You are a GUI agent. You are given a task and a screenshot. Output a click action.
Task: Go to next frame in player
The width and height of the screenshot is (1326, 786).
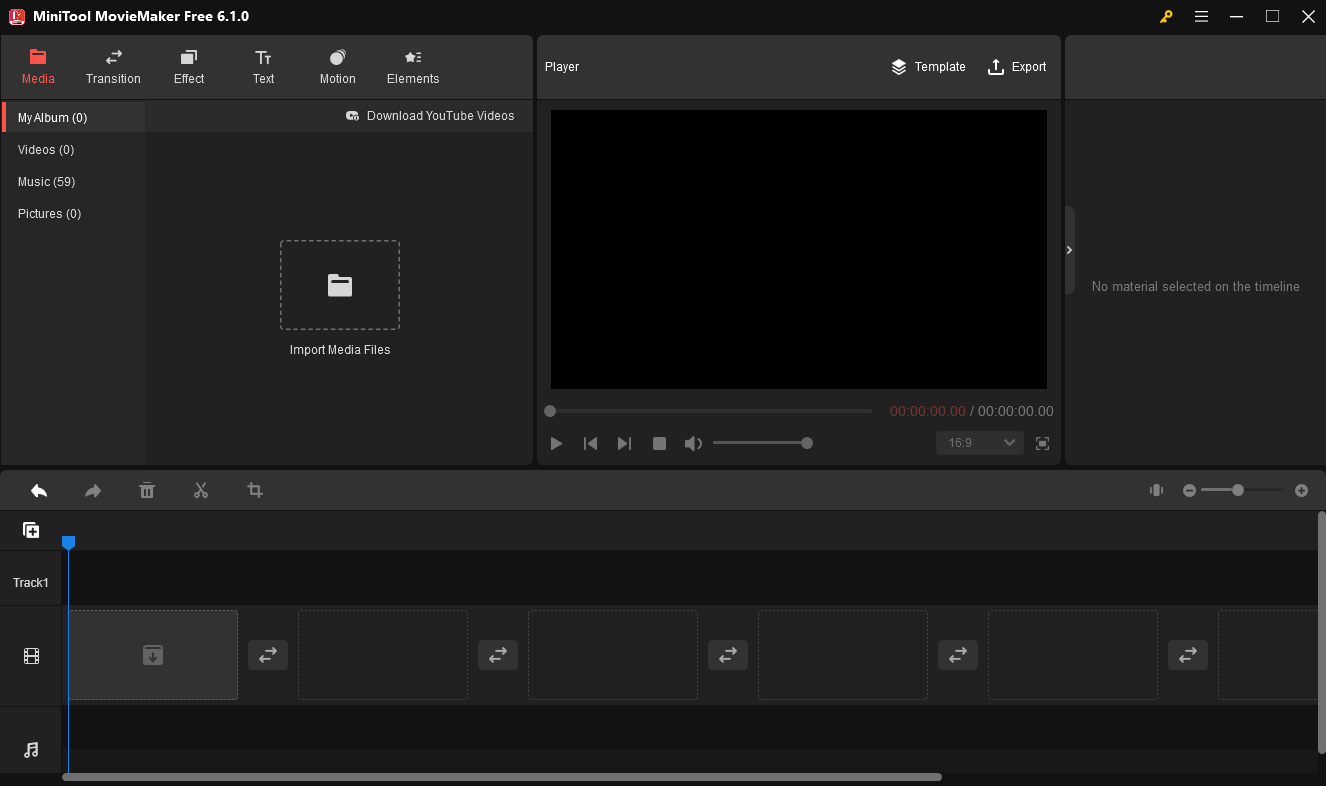[624, 443]
